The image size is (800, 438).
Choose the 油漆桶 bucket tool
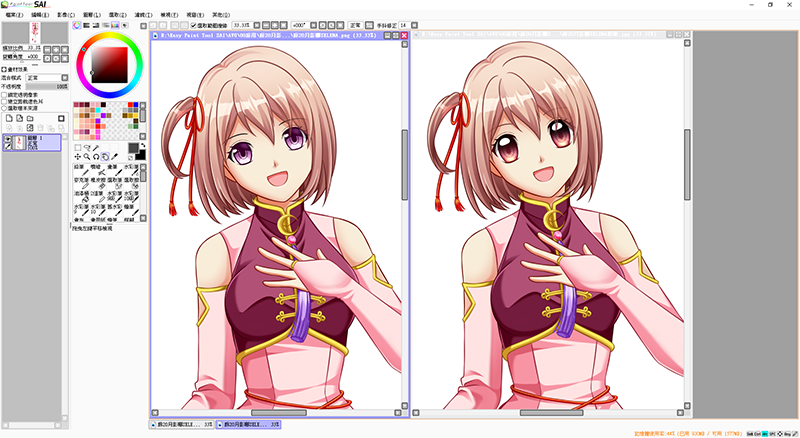click(x=80, y=197)
